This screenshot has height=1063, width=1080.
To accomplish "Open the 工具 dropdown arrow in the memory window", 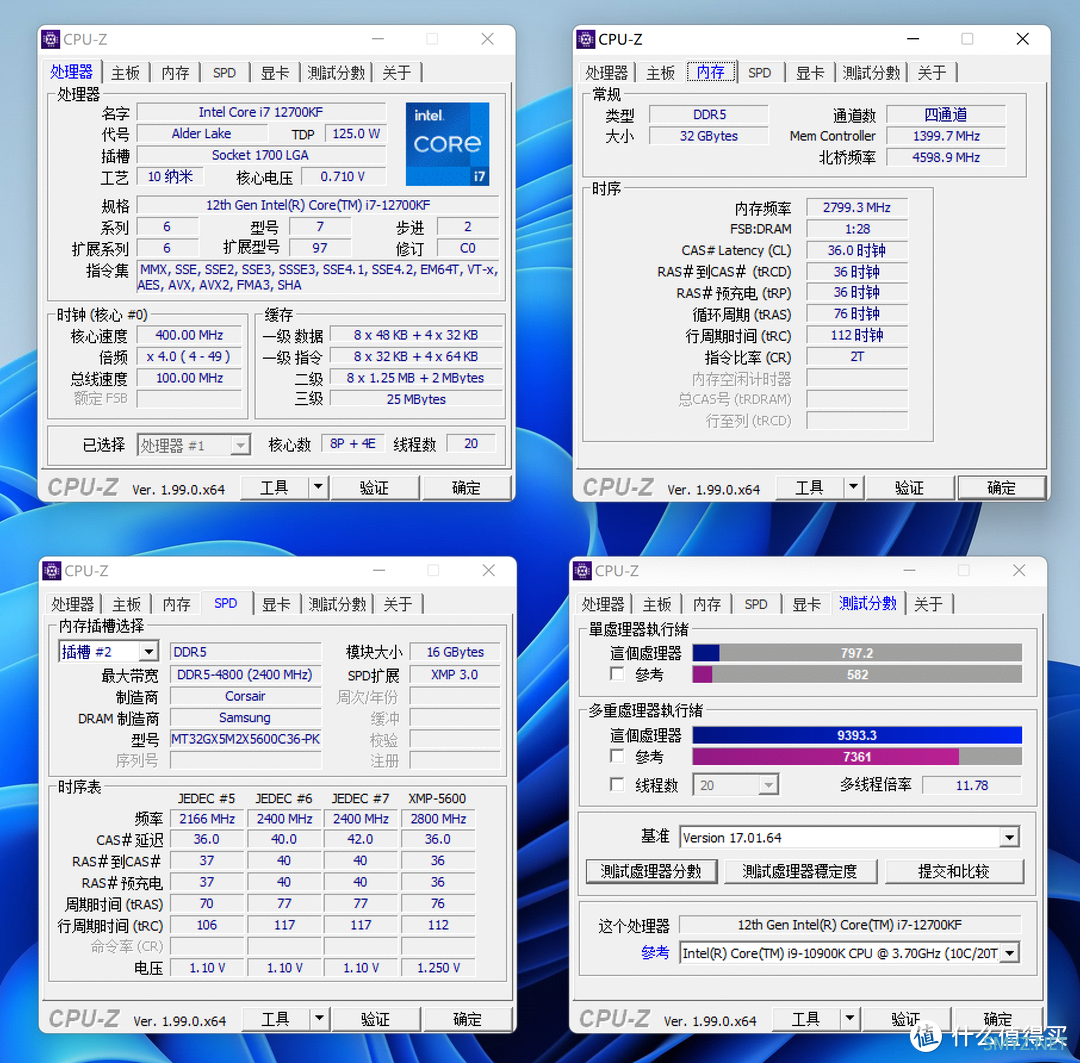I will tap(853, 487).
